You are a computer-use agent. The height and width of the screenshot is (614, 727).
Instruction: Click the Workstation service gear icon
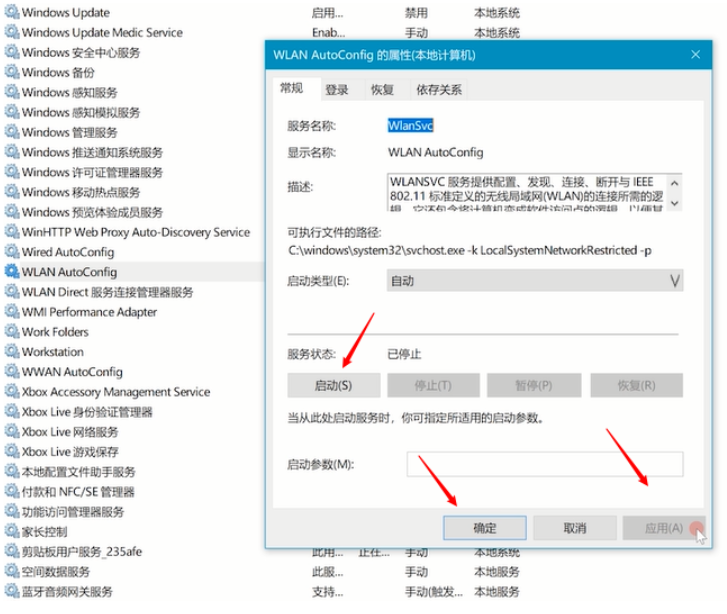[11, 352]
